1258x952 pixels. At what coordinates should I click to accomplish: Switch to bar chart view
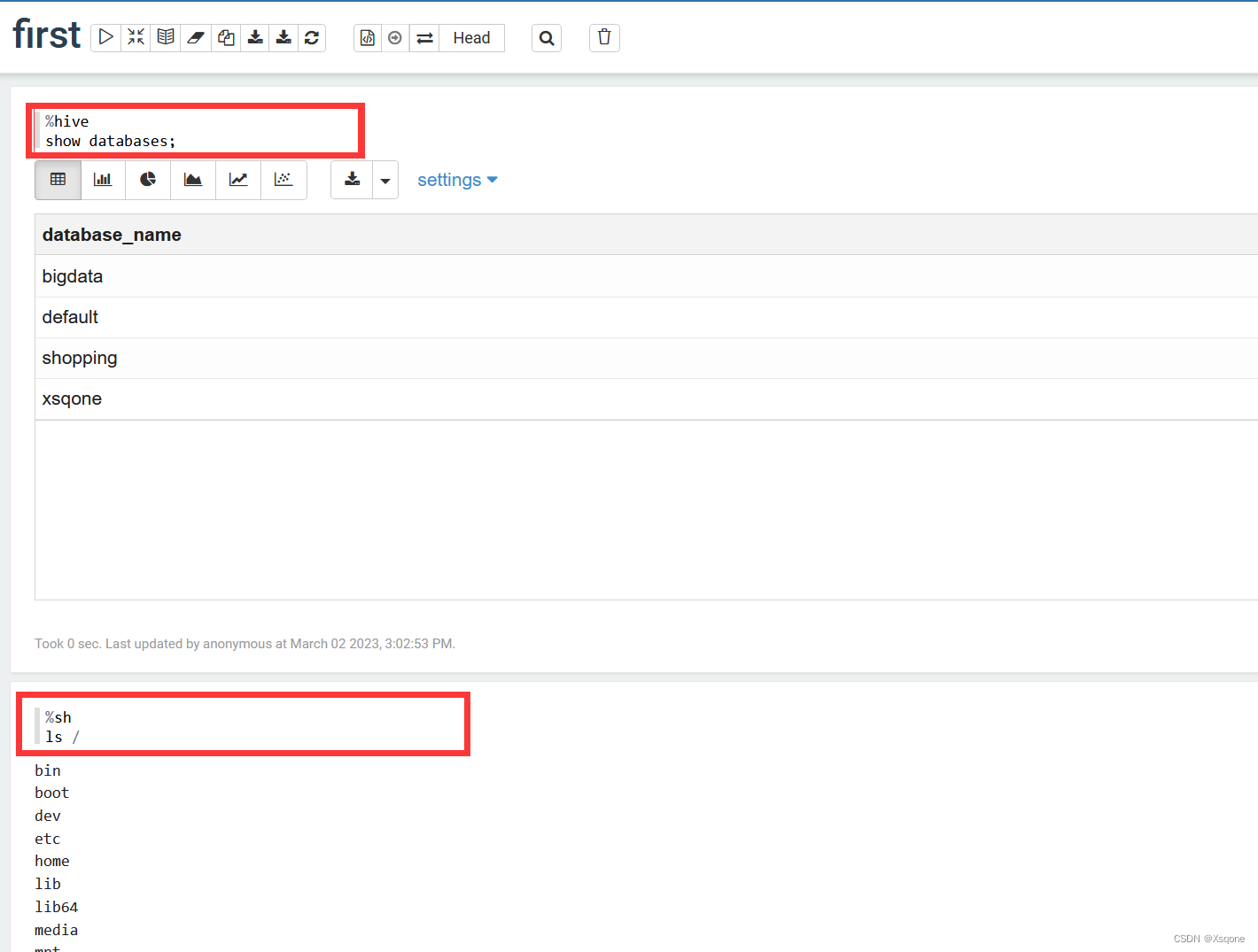(x=103, y=180)
